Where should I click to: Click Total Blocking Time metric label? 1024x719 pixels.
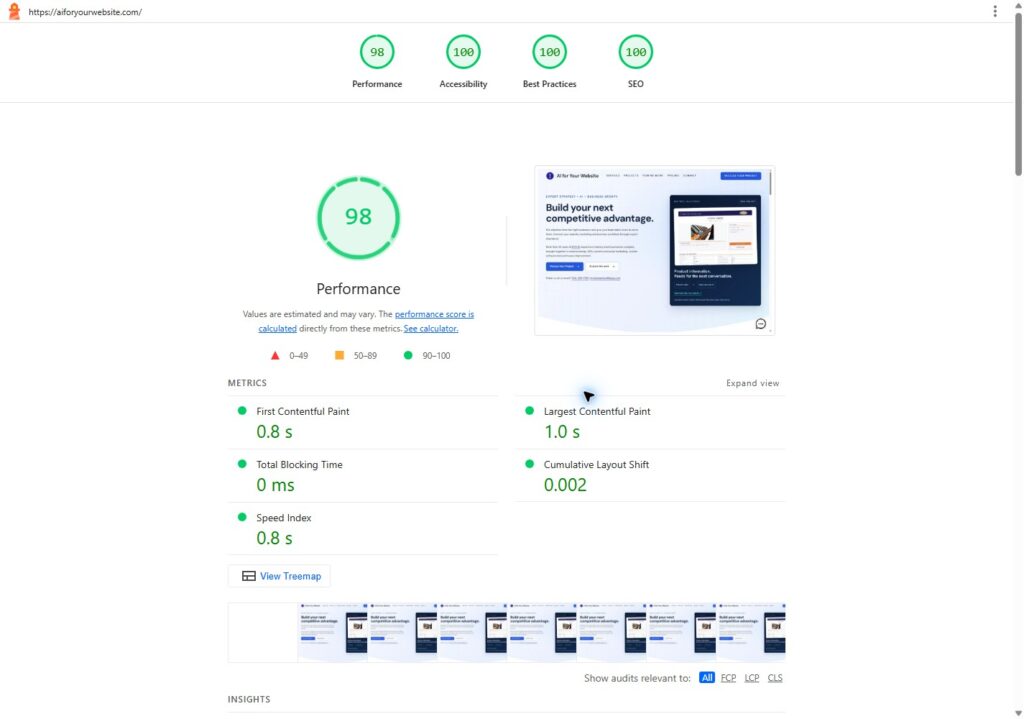(299, 465)
